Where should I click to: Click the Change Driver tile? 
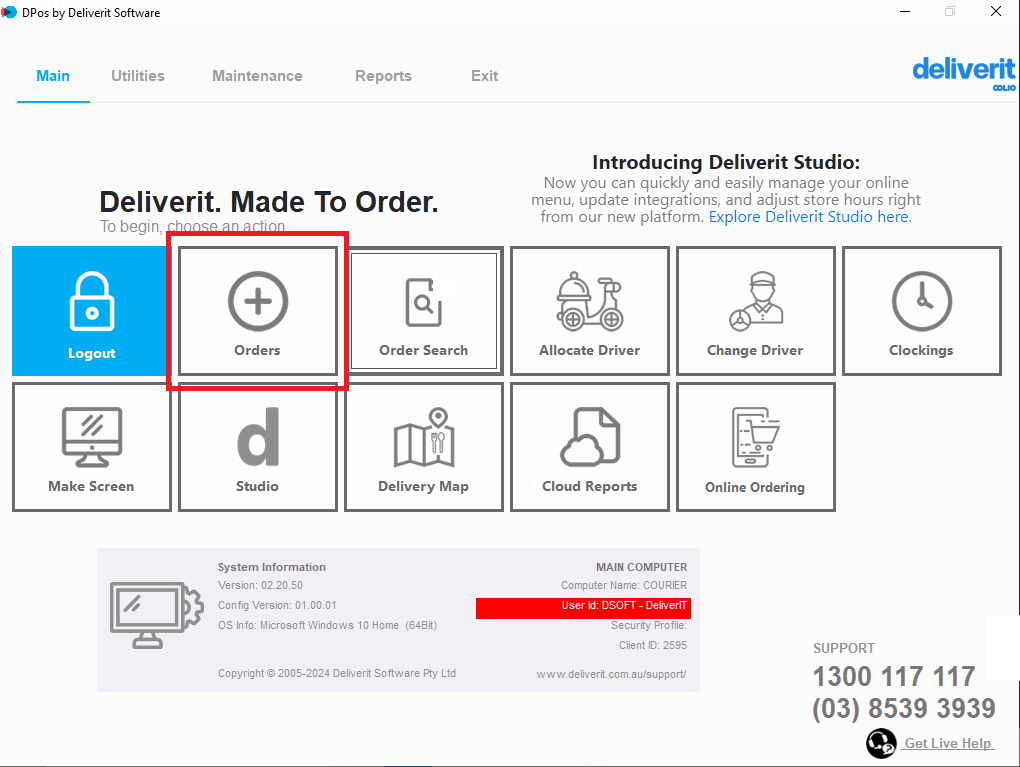click(755, 311)
